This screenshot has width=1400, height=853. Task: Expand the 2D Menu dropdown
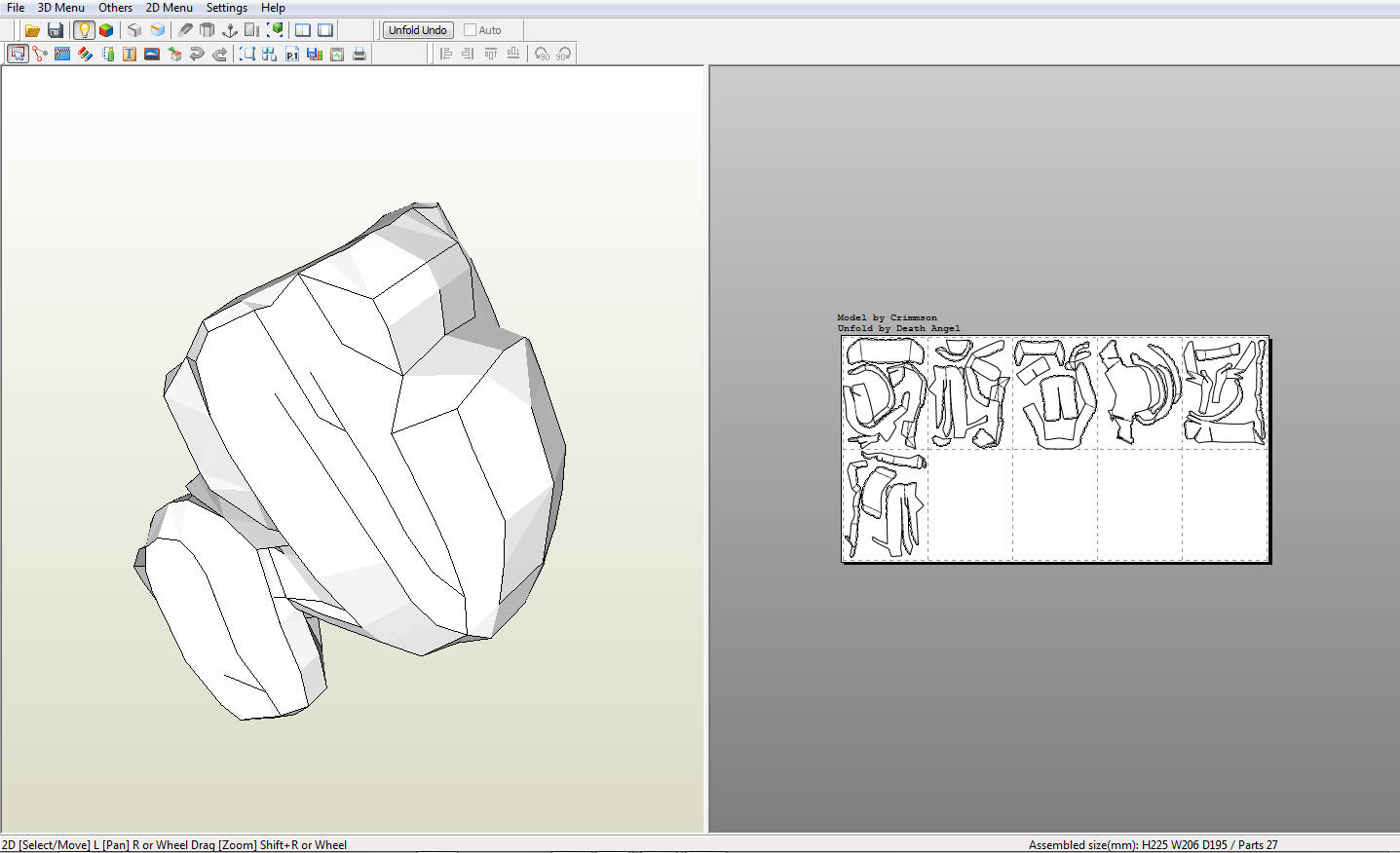[x=169, y=8]
